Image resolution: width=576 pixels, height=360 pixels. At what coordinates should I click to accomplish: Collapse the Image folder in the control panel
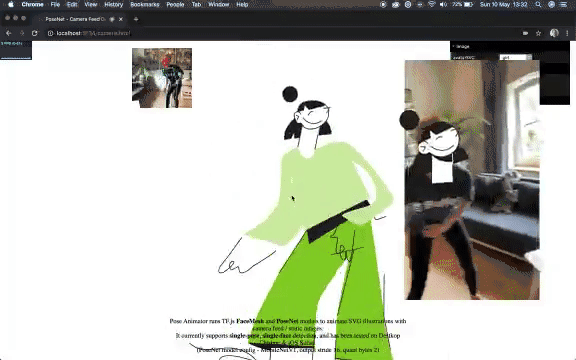510,46
